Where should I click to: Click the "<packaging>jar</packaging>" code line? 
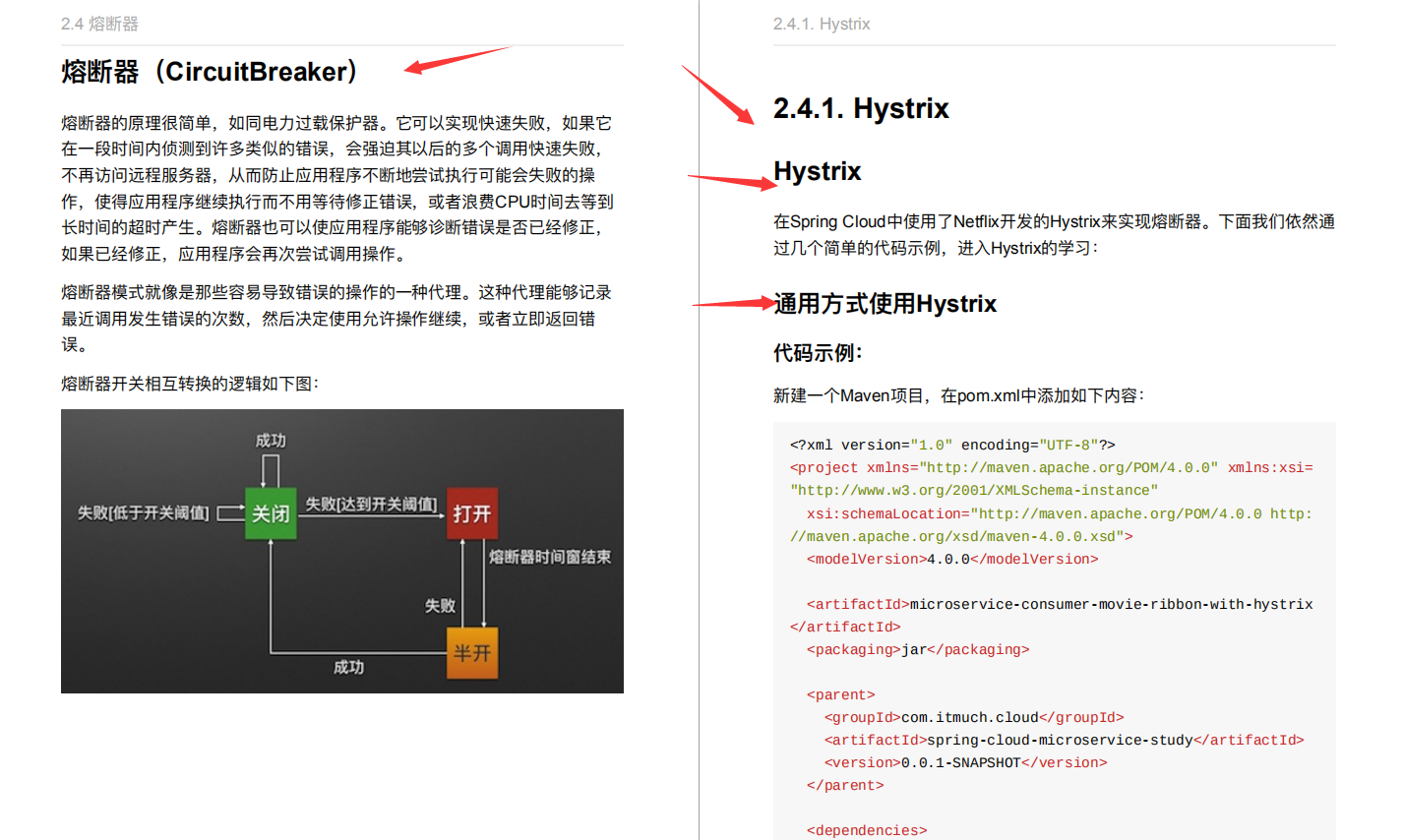coord(918,649)
